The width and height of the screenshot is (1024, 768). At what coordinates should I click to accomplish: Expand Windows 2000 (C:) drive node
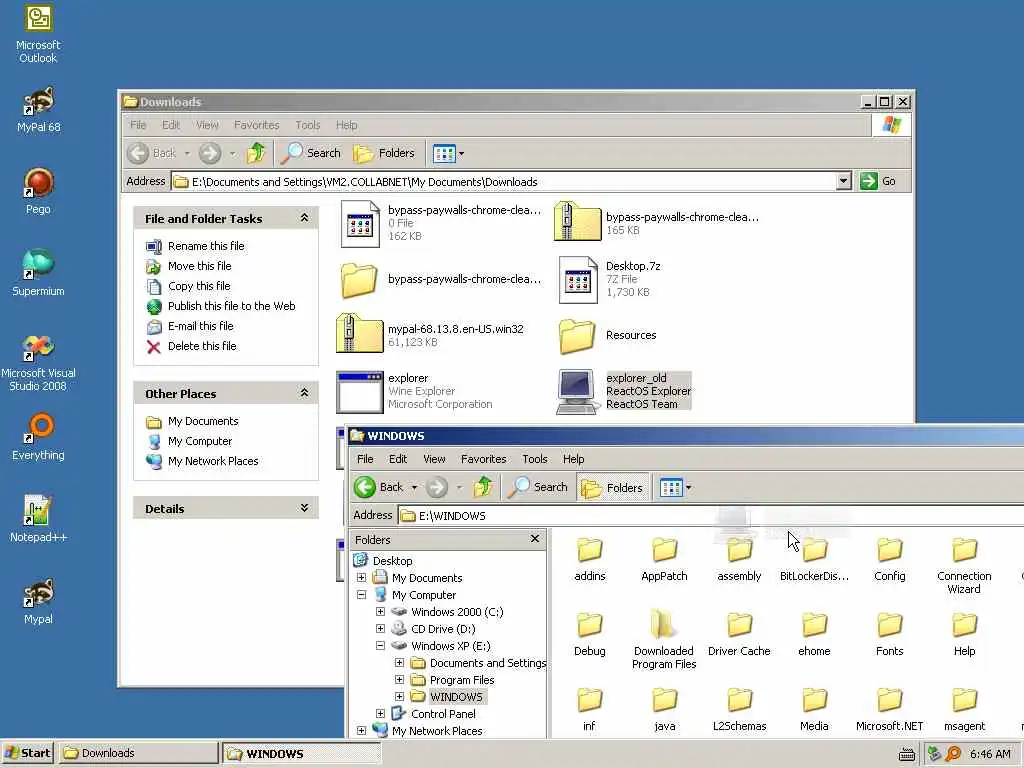click(380, 612)
